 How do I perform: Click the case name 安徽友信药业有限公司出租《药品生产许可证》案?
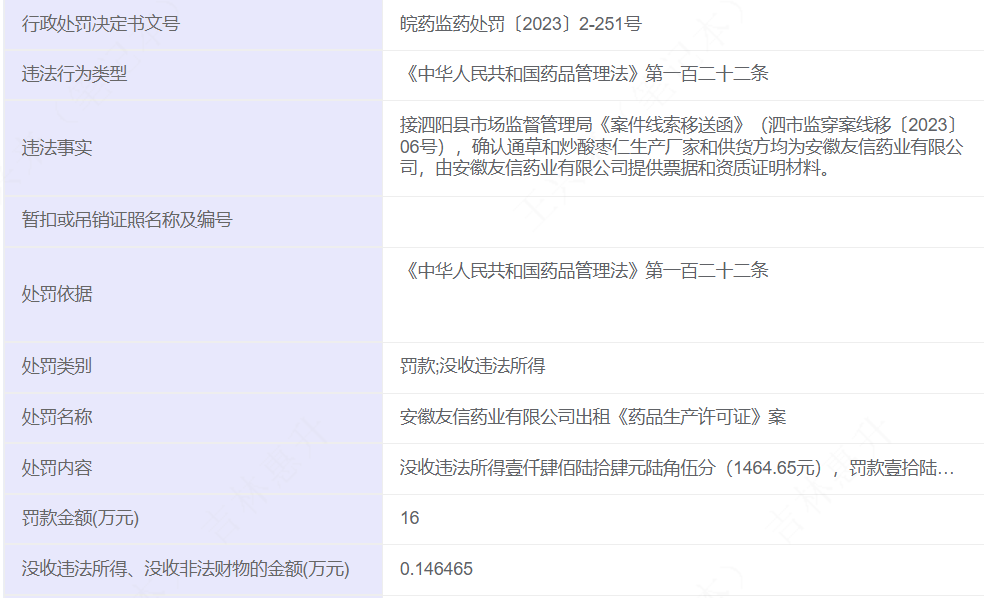pos(592,417)
